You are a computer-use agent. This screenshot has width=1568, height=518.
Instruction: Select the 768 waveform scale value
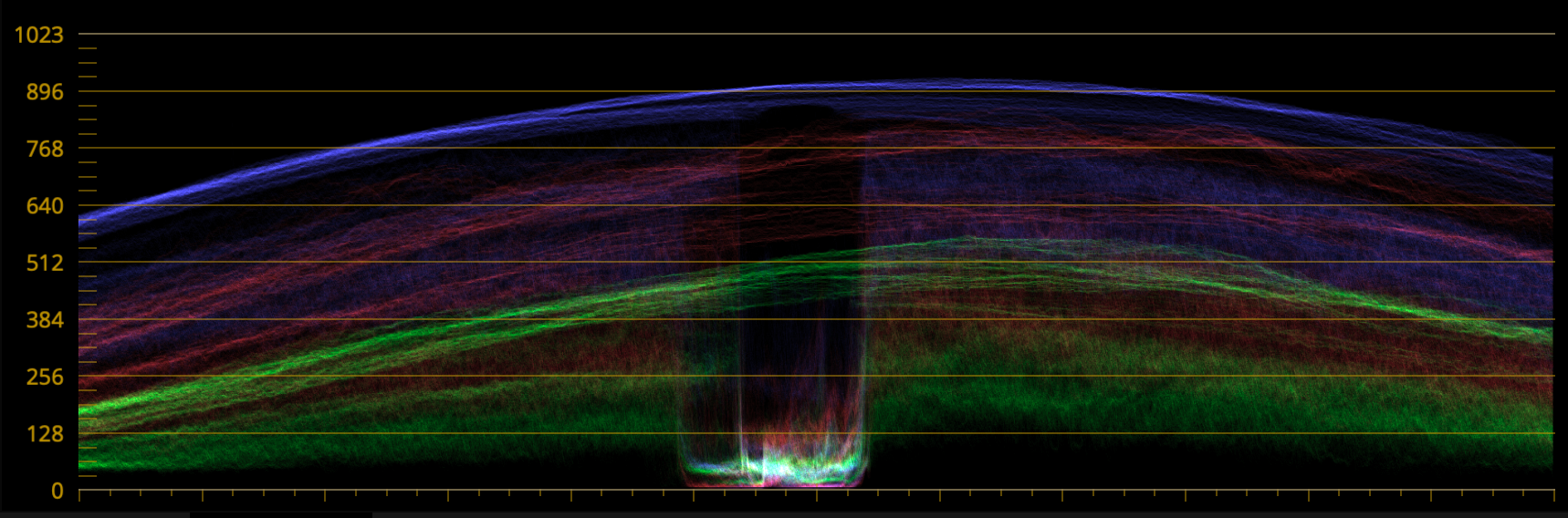[x=45, y=149]
